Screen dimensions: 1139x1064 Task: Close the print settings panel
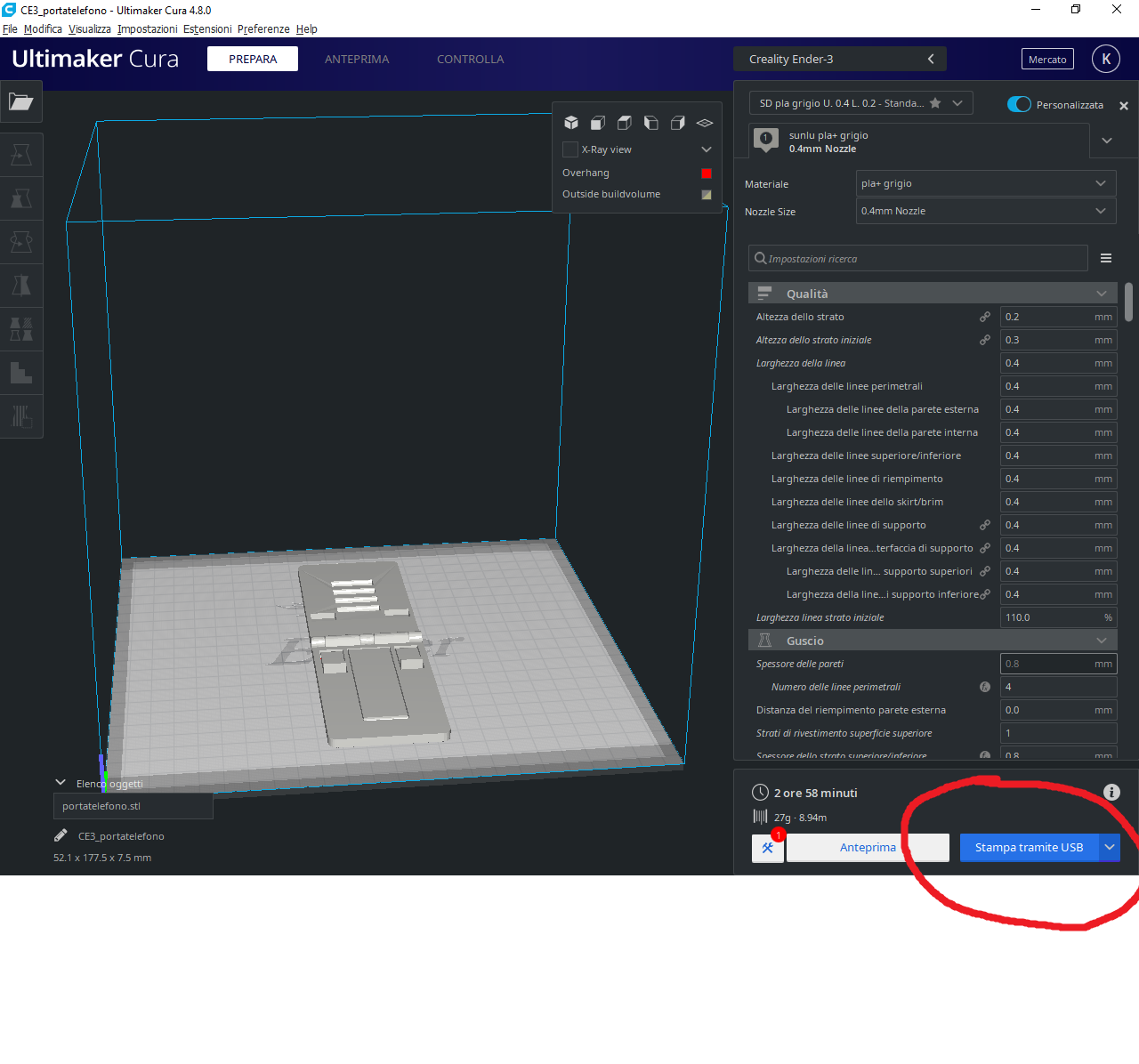(1124, 106)
